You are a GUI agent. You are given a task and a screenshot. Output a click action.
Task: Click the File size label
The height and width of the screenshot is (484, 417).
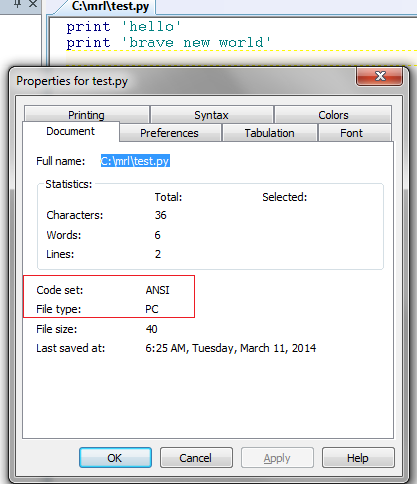tap(56, 329)
